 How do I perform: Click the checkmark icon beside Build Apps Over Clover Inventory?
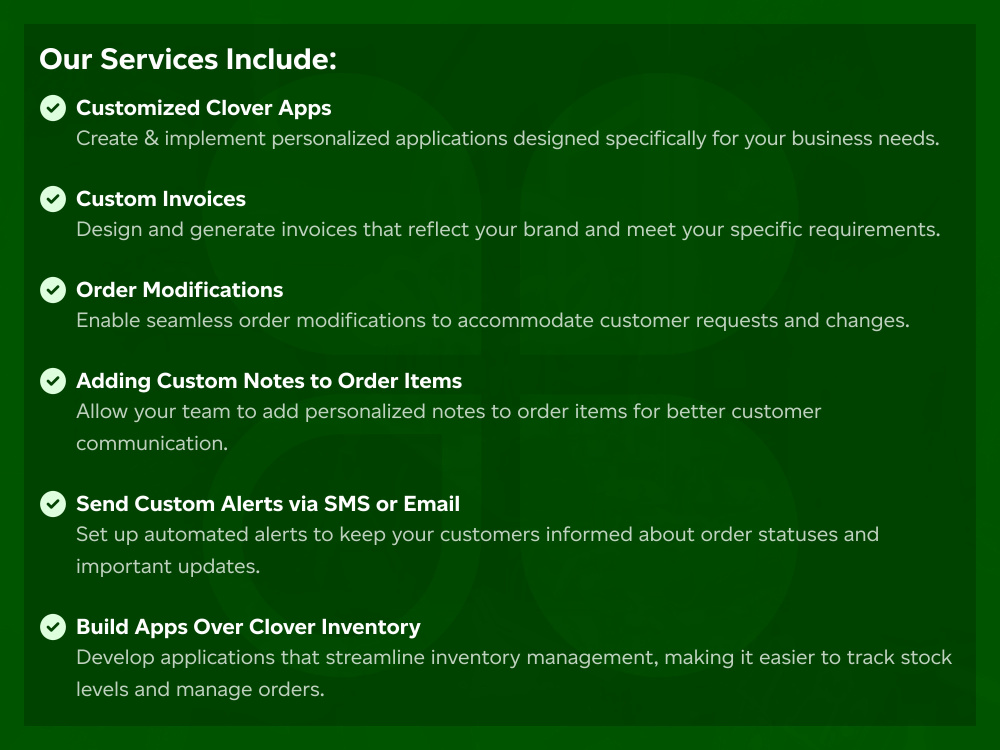pos(53,627)
